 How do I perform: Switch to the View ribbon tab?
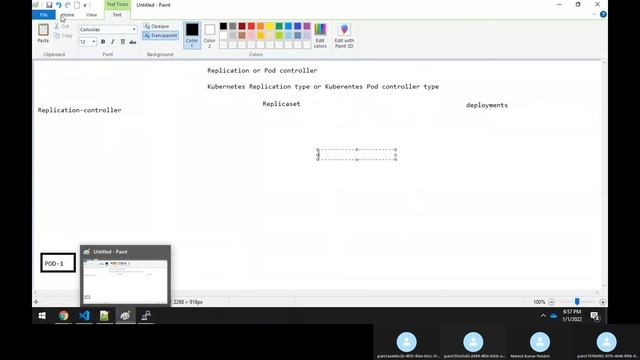[x=91, y=15]
